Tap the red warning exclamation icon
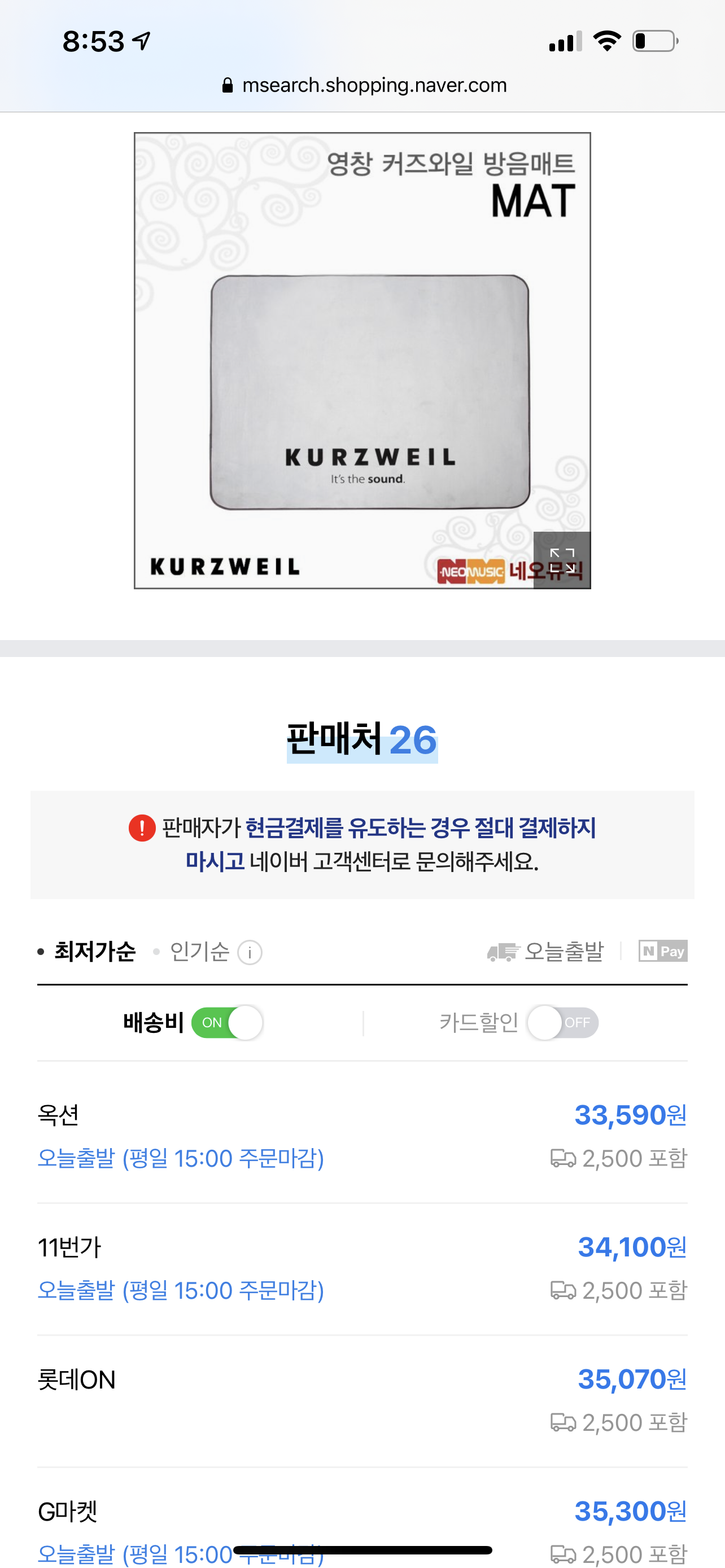Image resolution: width=725 pixels, height=1568 pixels. tap(142, 828)
